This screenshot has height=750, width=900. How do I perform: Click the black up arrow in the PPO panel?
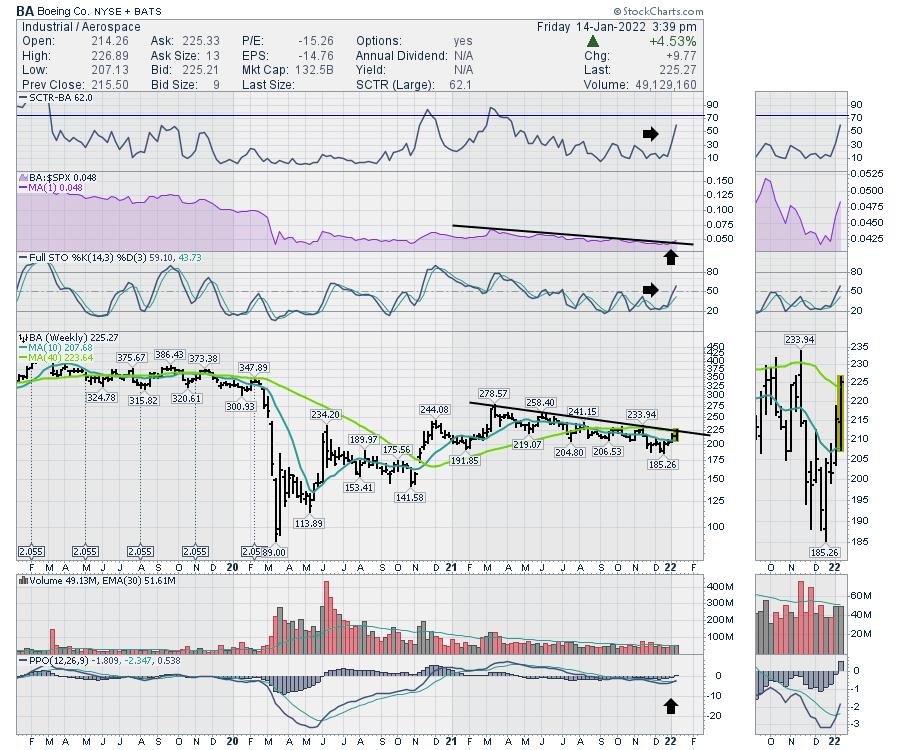(x=670, y=708)
